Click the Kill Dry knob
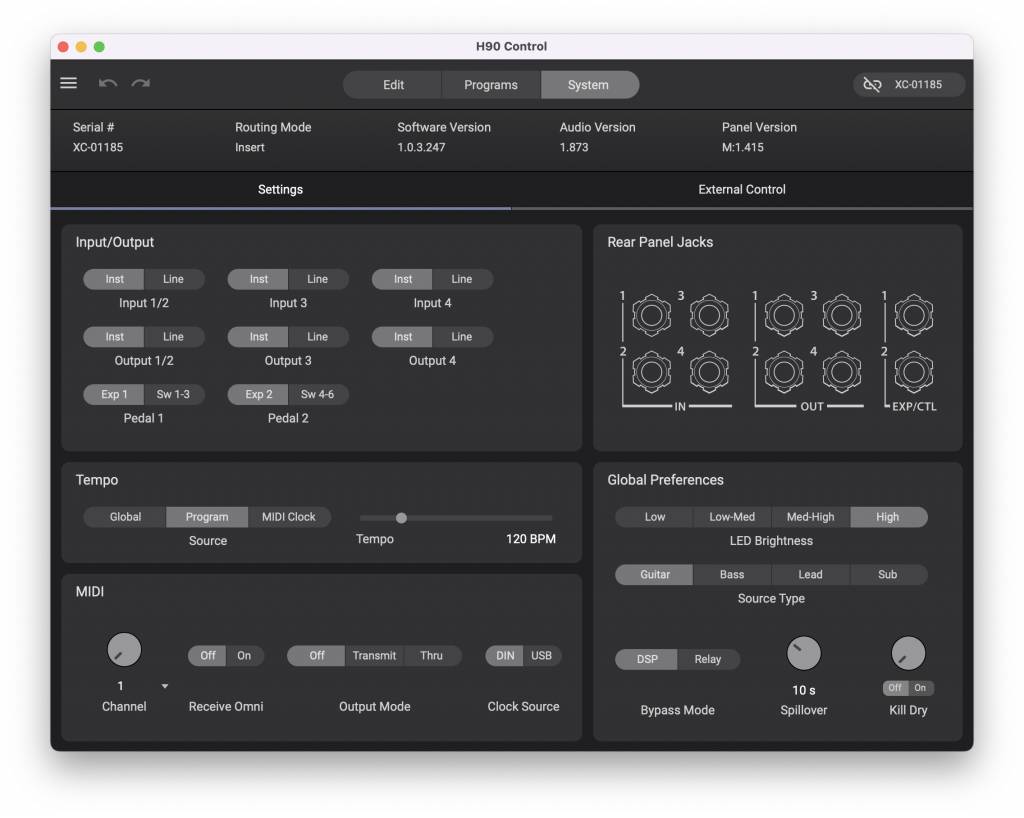Screen dimensions: 1024x818 pyautogui.click(x=908, y=652)
